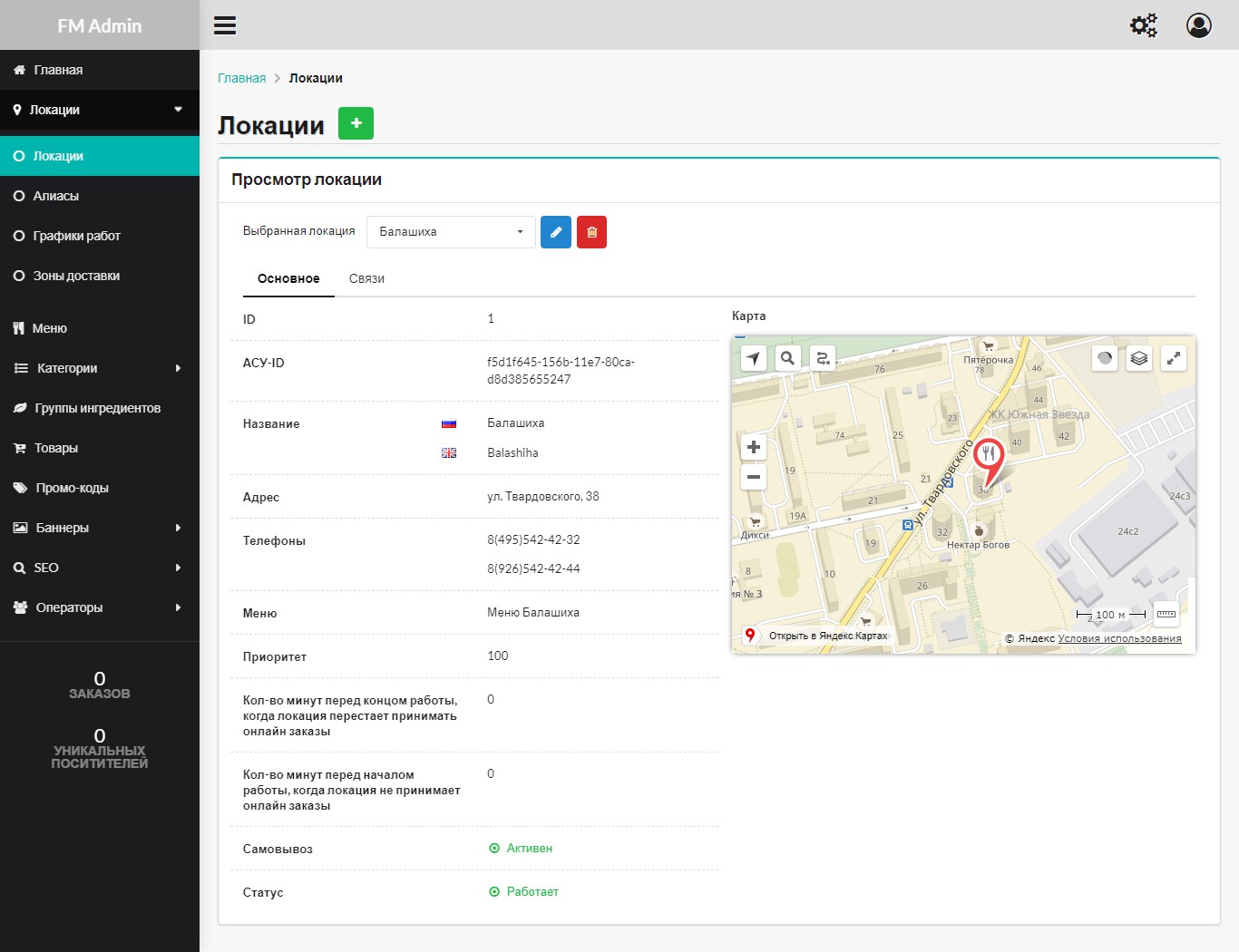1239x952 pixels.
Task: Click the Главная breadcrumb link
Action: click(x=241, y=78)
